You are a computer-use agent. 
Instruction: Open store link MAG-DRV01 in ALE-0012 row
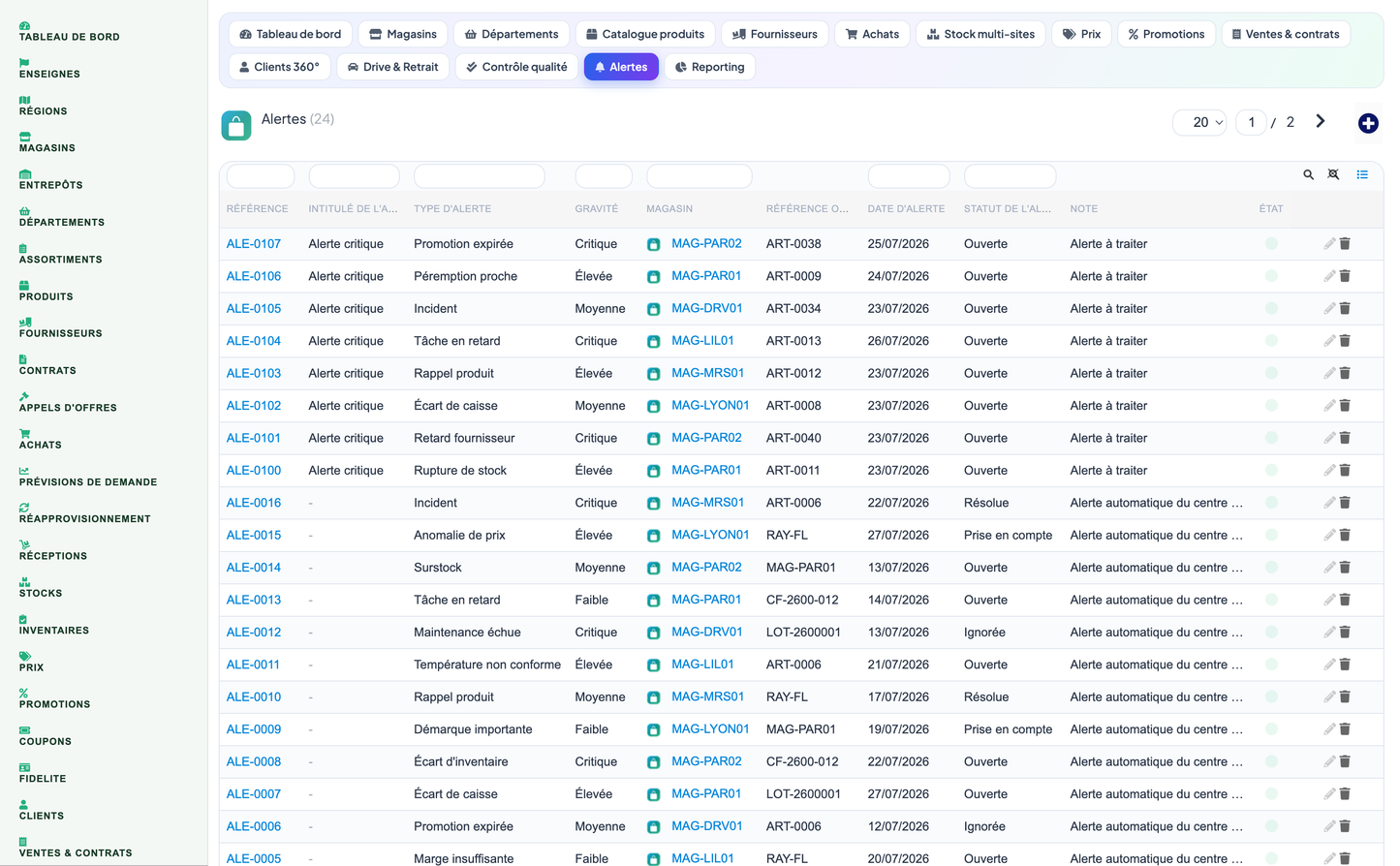click(x=707, y=632)
